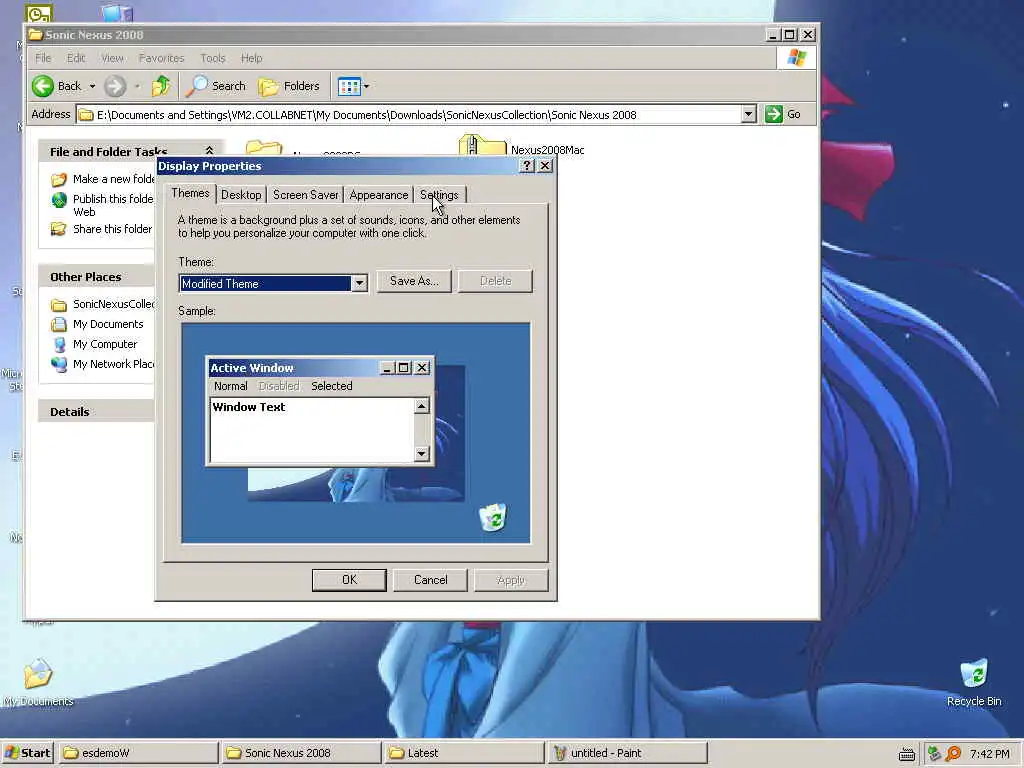The image size is (1024, 768).
Task: Open Search in the Explorer toolbar
Action: pos(216,86)
